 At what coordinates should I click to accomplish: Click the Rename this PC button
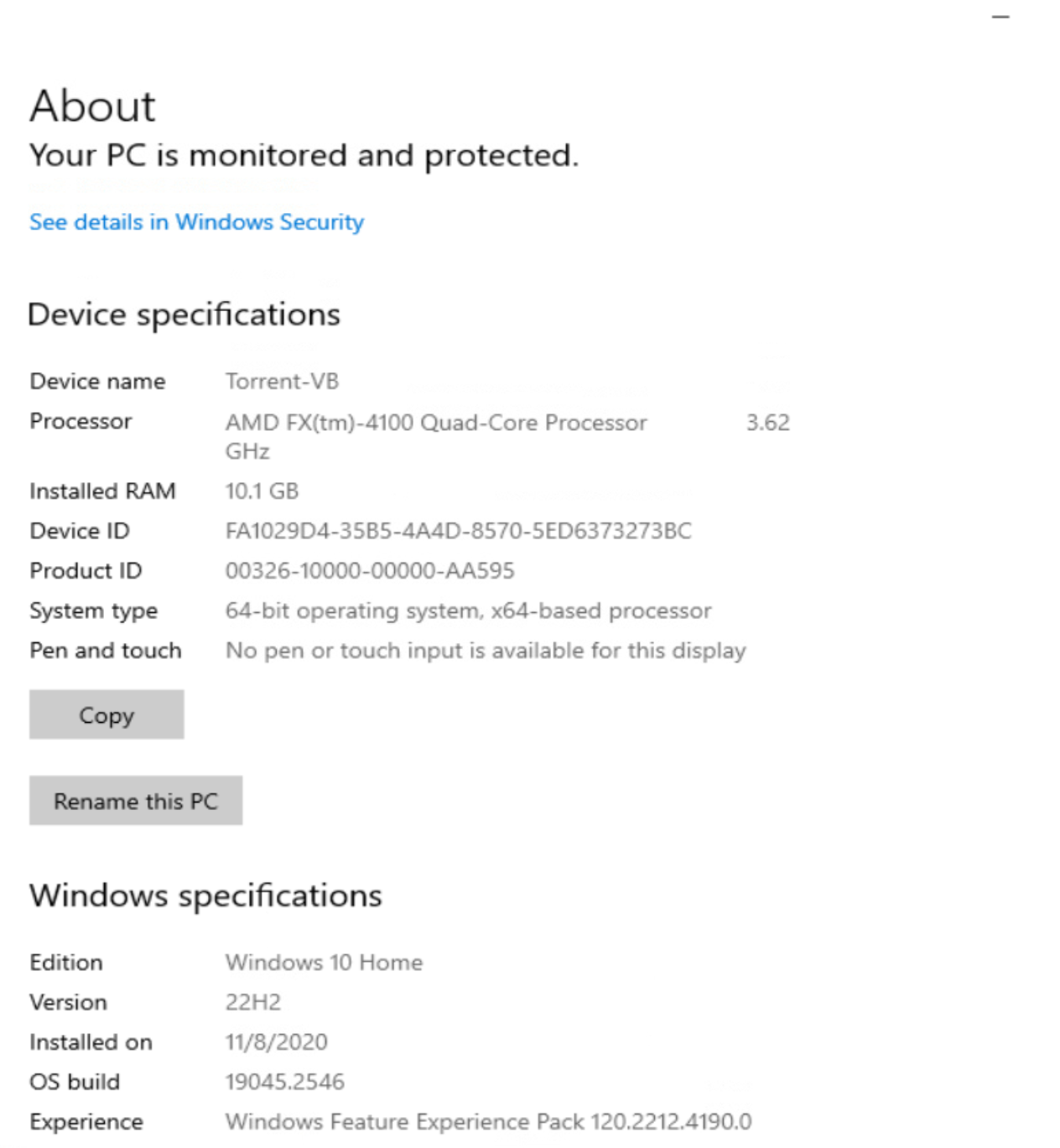[x=136, y=801]
